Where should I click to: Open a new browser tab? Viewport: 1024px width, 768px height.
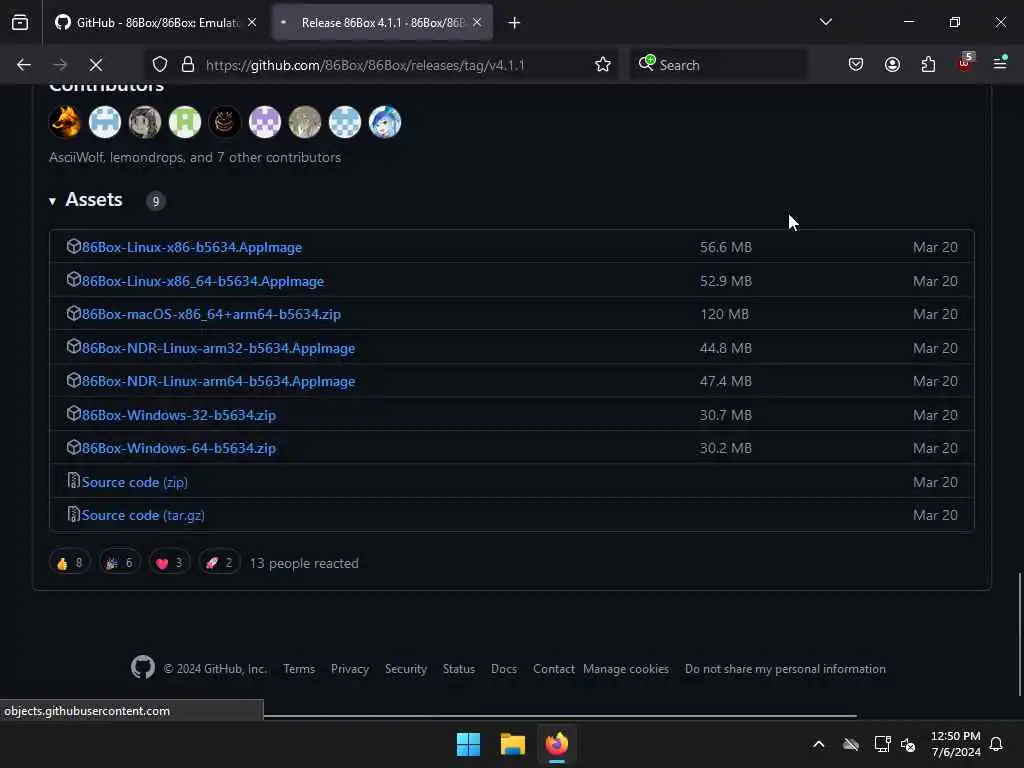pyautogui.click(x=515, y=23)
